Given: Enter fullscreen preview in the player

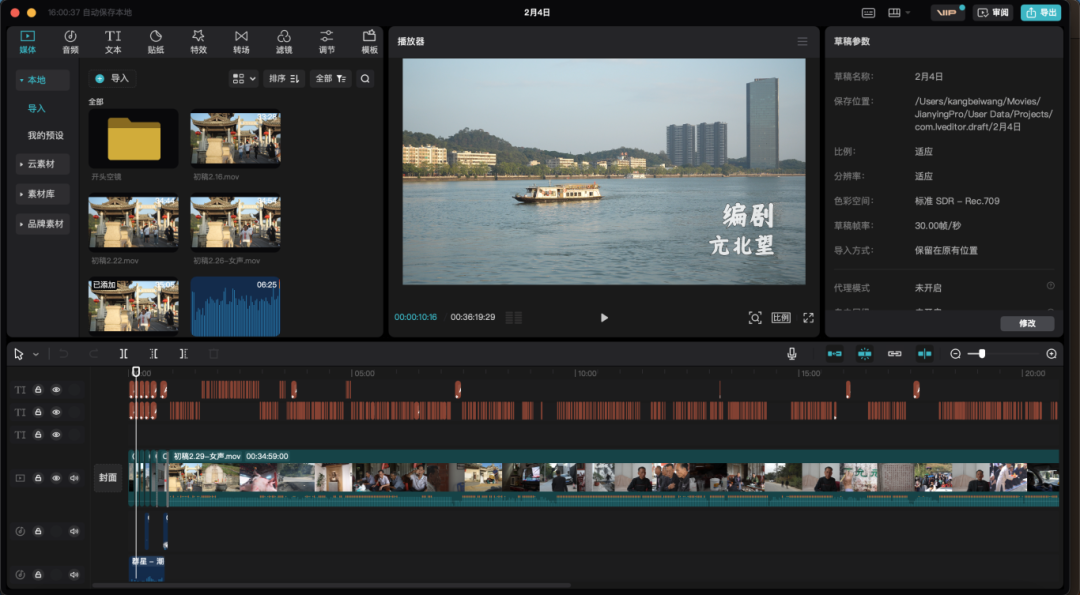Looking at the screenshot, I should 808,318.
